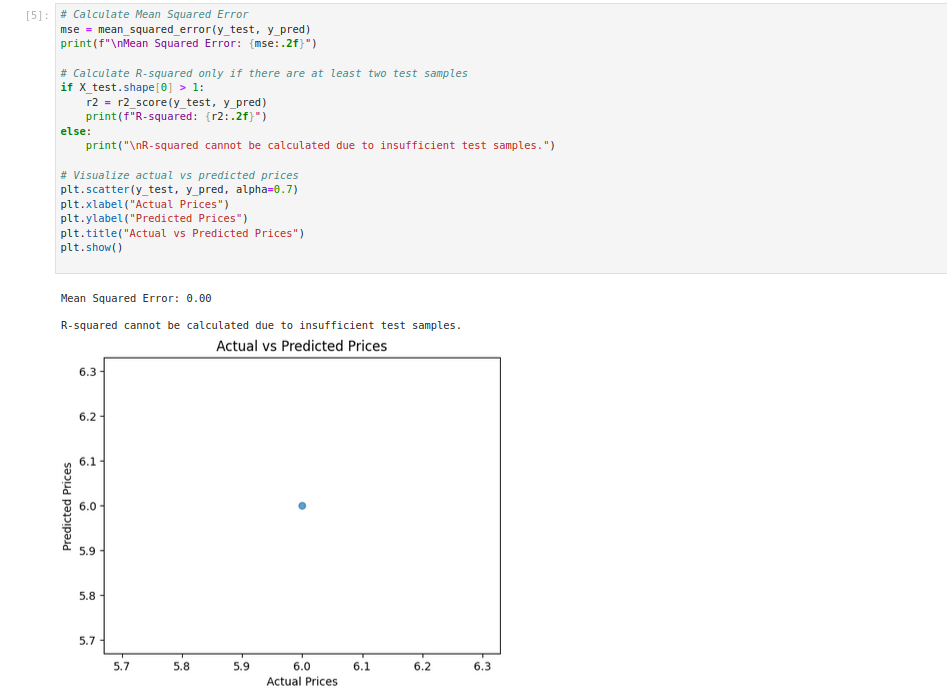
Task: Click the "R-squared cannot be calculated" output message
Action: click(260, 325)
